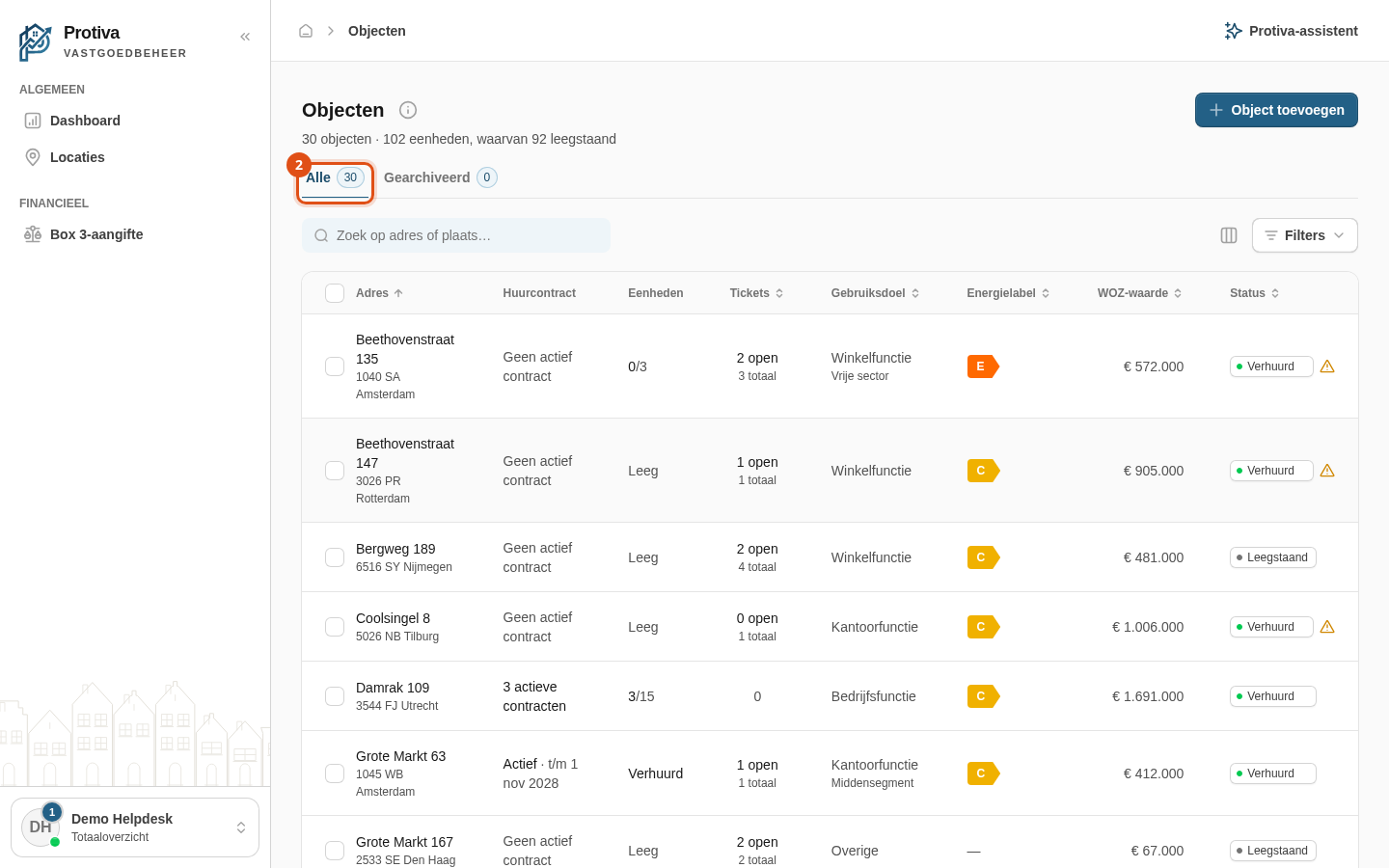
Task: Open info icon next to Objecten heading
Action: click(408, 110)
